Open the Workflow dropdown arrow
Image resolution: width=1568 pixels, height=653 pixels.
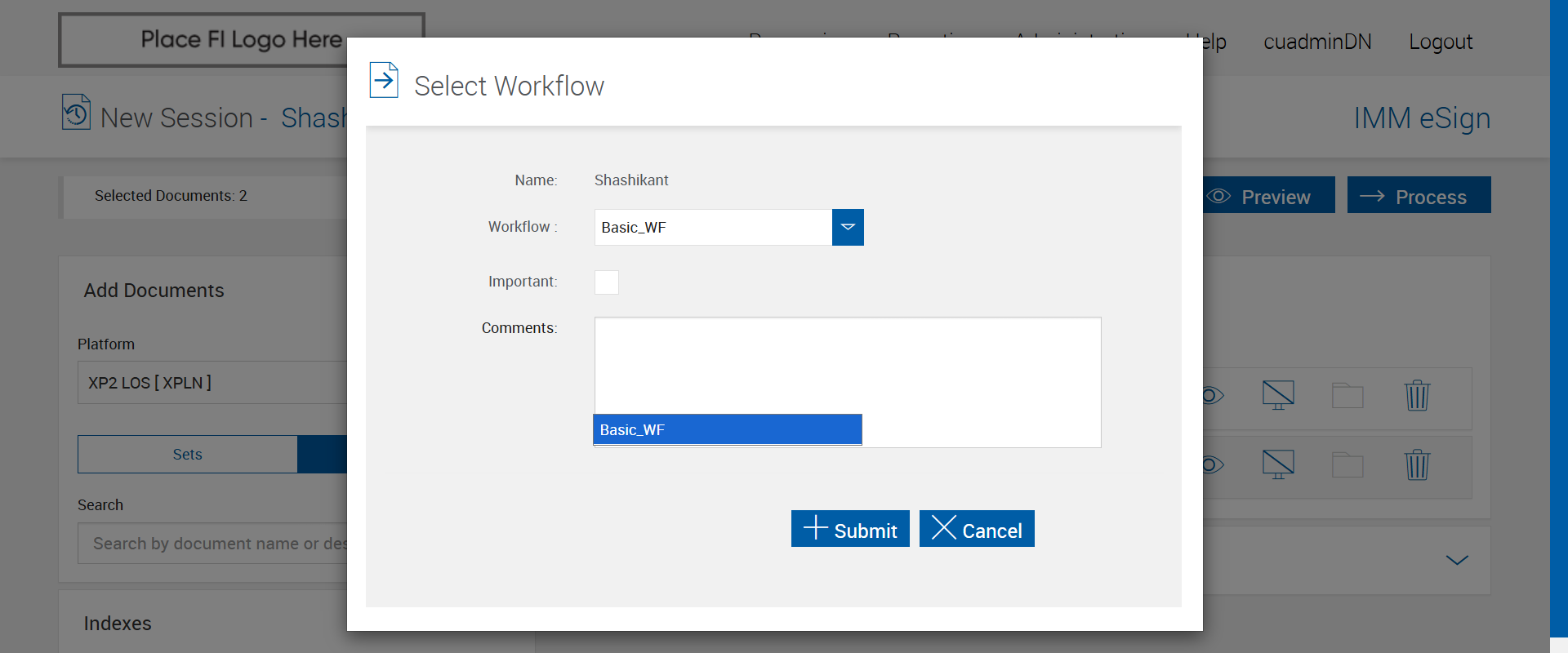(848, 228)
